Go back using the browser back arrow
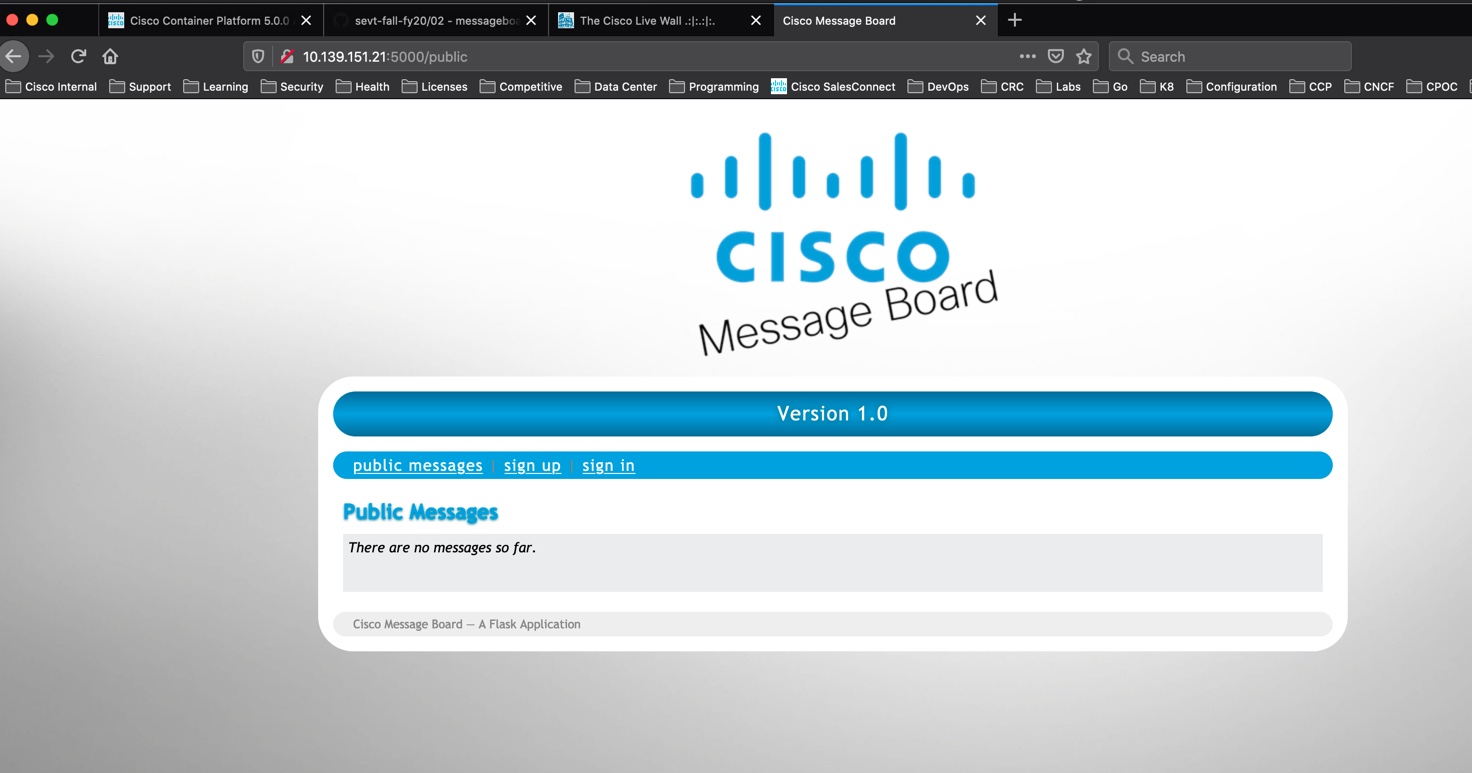This screenshot has height=773, width=1472. [13, 57]
